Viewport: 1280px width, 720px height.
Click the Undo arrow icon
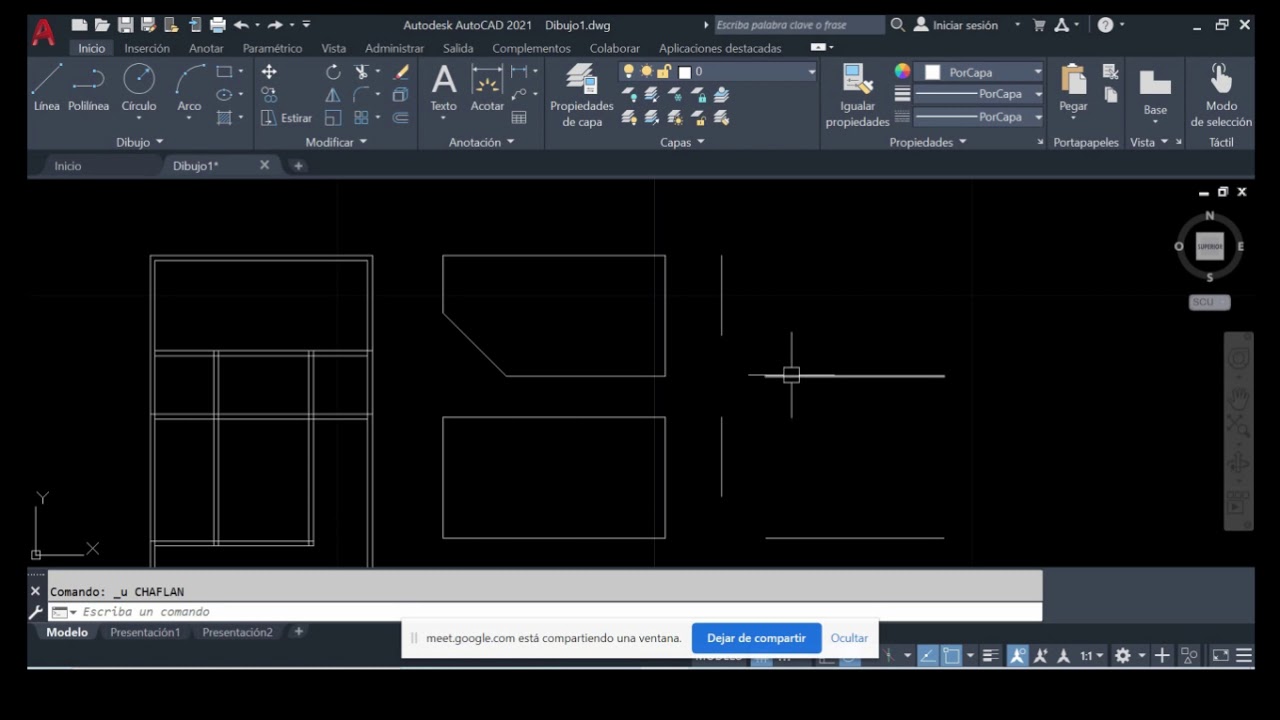point(241,25)
